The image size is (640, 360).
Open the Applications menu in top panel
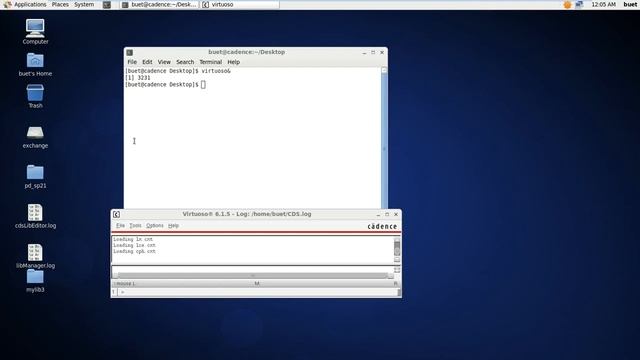[x=30, y=4]
